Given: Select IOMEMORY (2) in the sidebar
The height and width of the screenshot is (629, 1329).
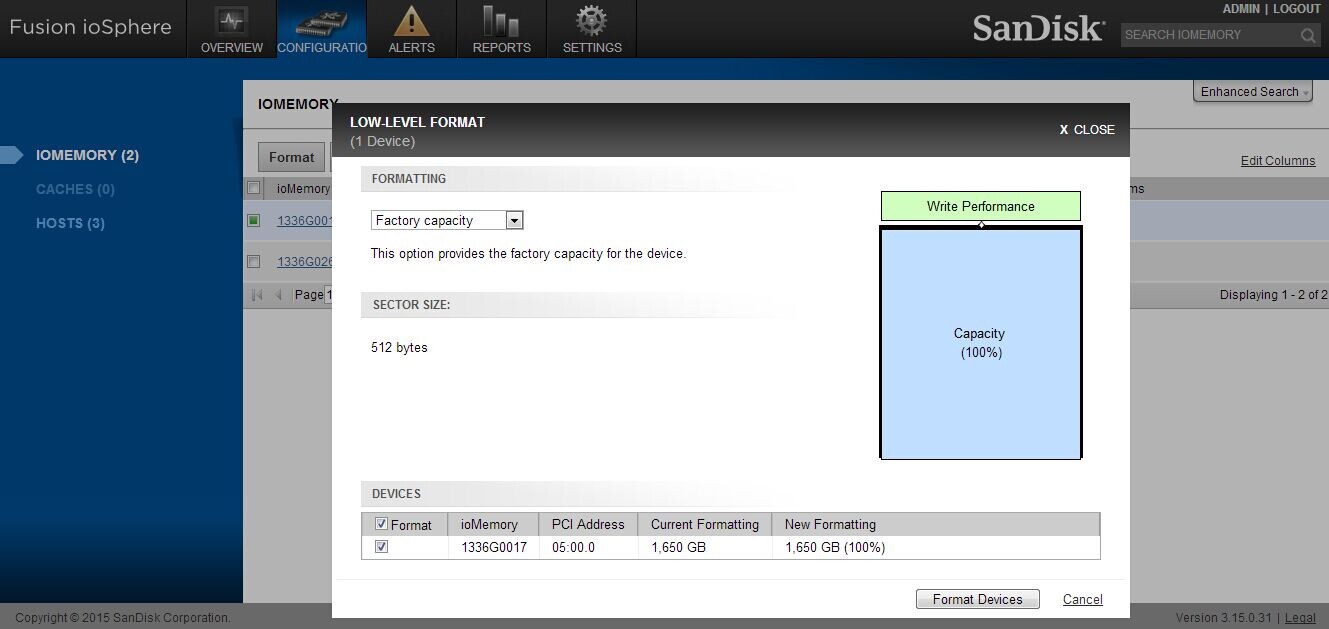Looking at the screenshot, I should [x=87, y=155].
